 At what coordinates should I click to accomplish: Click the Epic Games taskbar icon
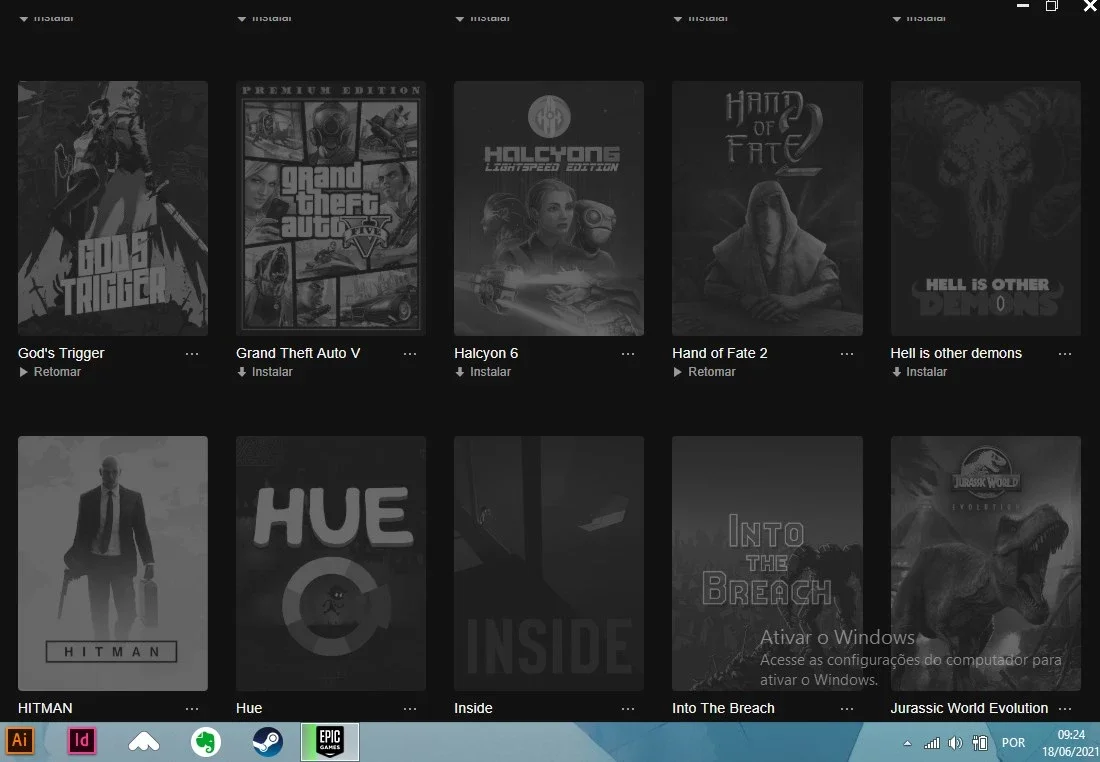330,742
